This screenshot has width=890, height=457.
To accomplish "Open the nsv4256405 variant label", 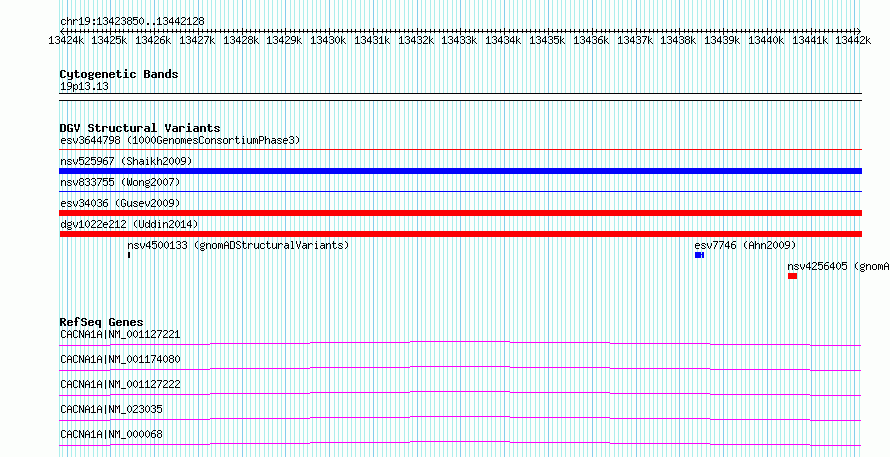I will (838, 266).
